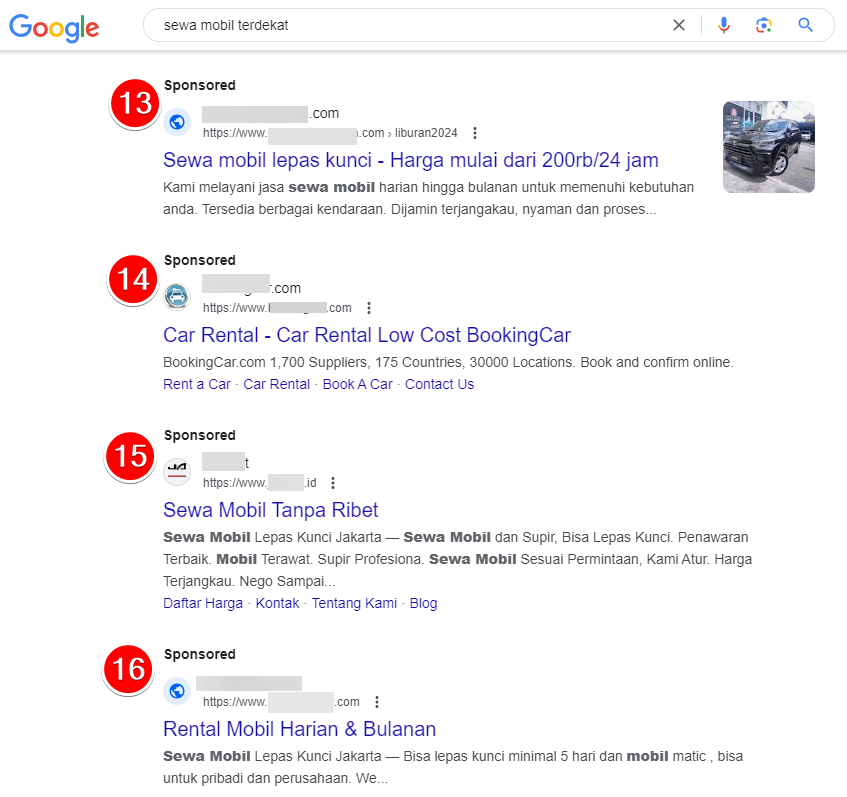Click favicon of Sewa Mobil Tanpa Ribet ad
The image size is (847, 797).
177,472
